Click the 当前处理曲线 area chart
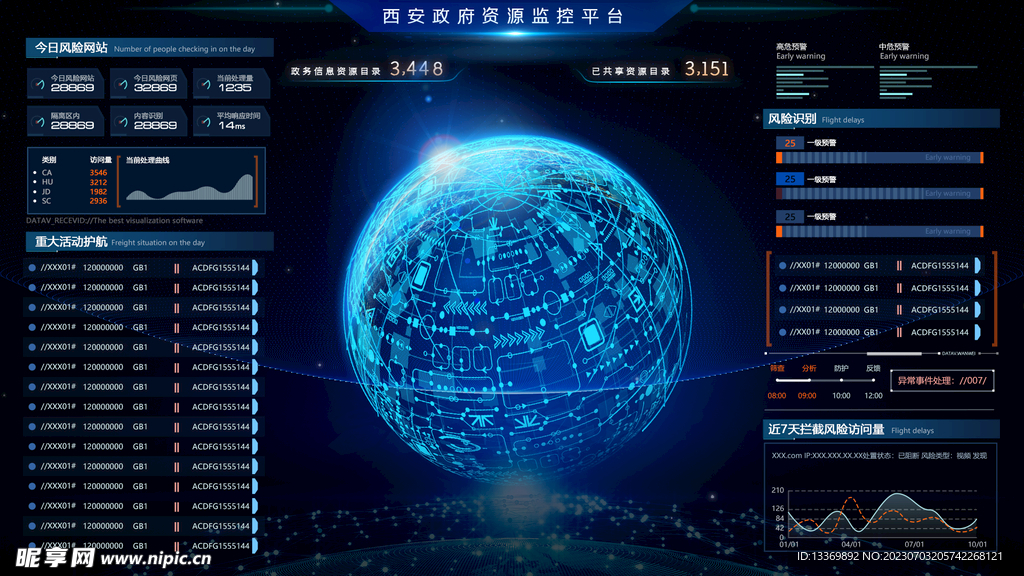This screenshot has height=576, width=1024. click(189, 186)
